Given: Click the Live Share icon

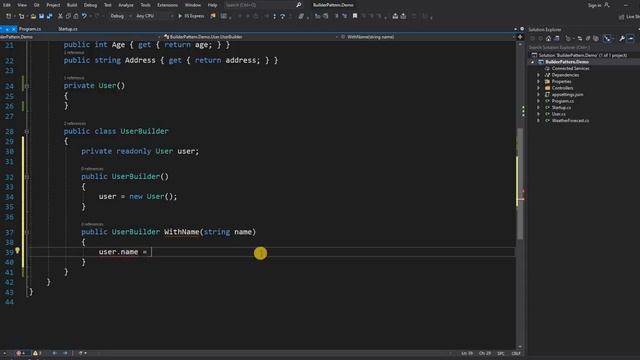Looking at the screenshot, I should click(x=622, y=17).
